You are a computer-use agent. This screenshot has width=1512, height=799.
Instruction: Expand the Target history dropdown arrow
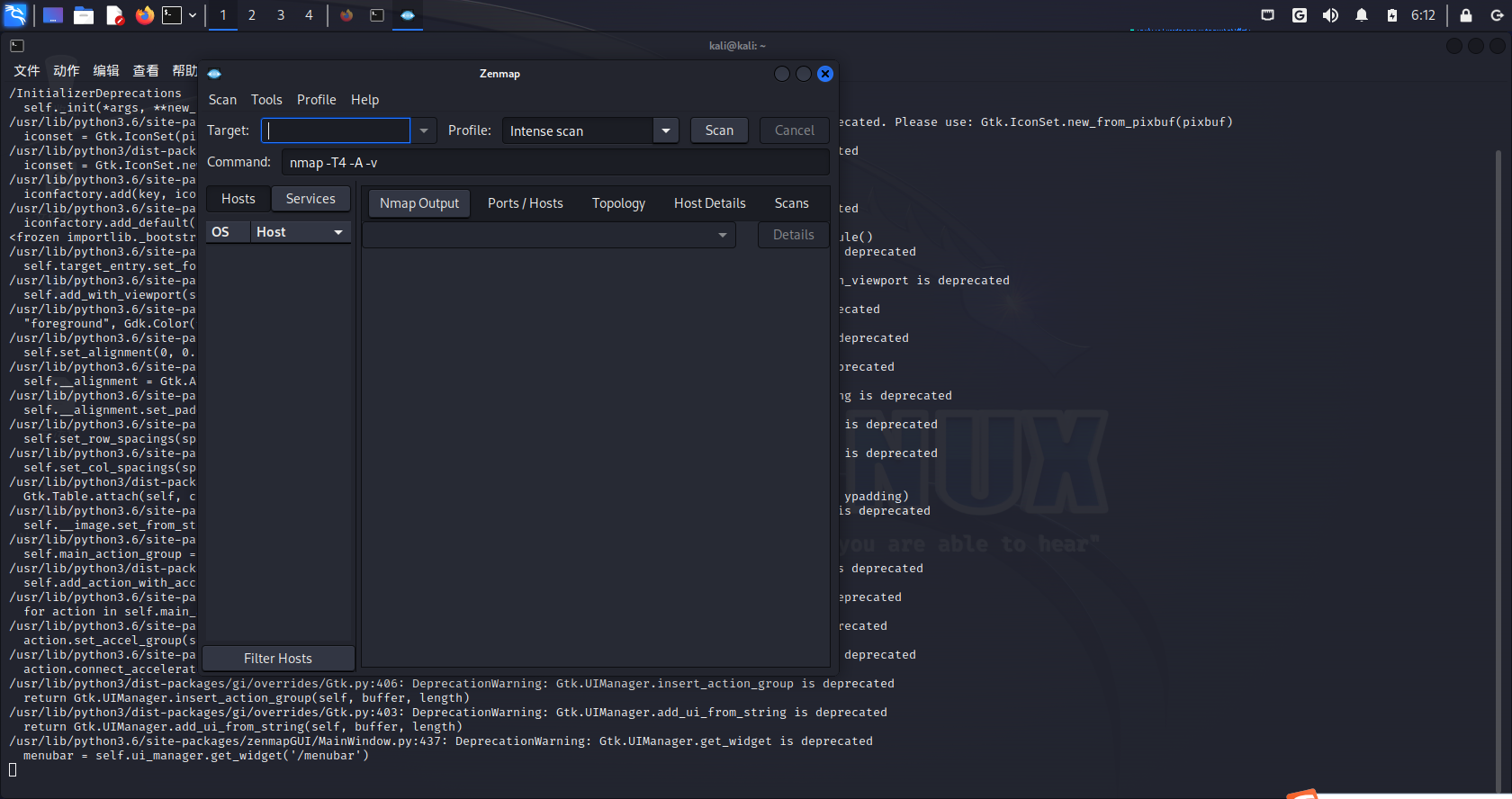coord(424,130)
